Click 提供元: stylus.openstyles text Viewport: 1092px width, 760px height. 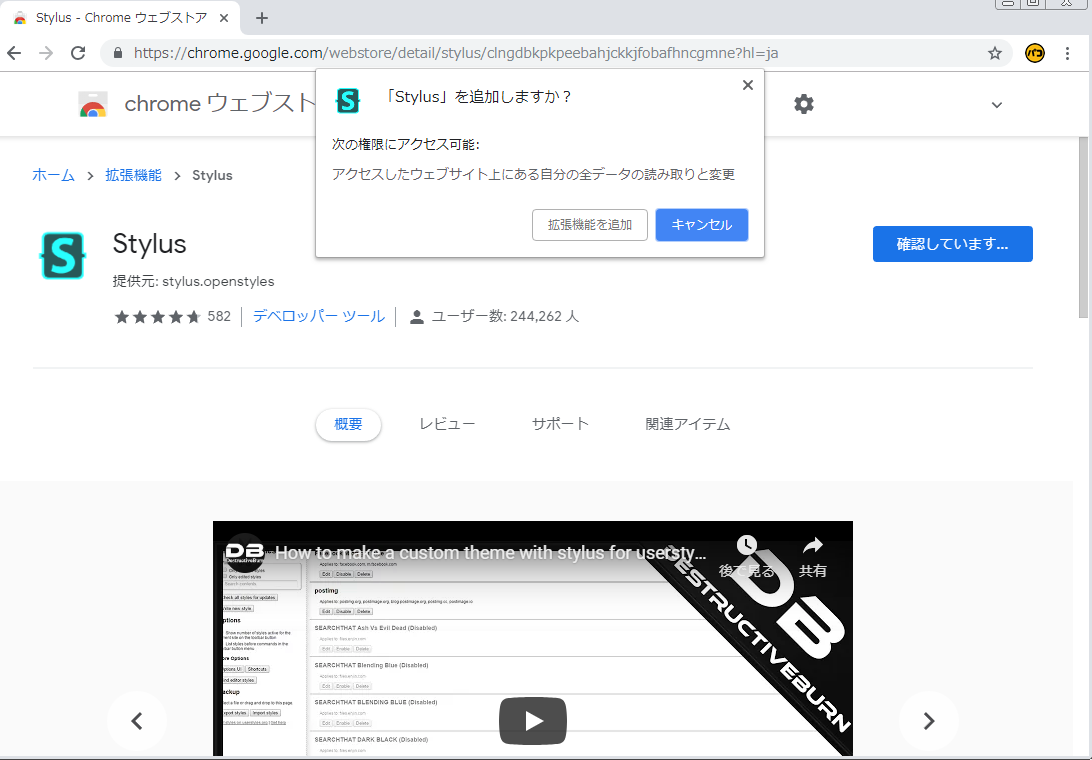tap(194, 281)
